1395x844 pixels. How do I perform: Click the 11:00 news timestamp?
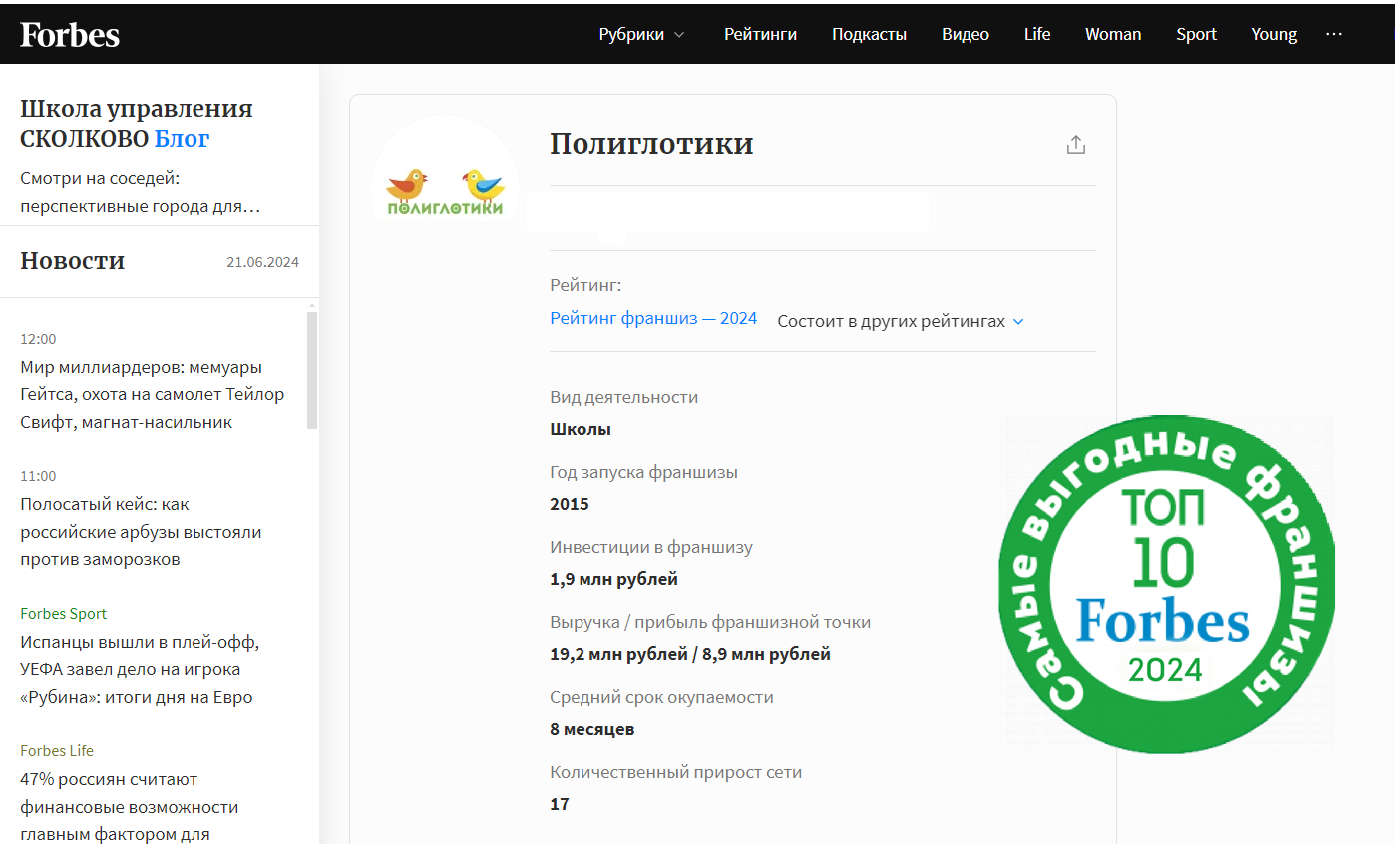click(38, 476)
